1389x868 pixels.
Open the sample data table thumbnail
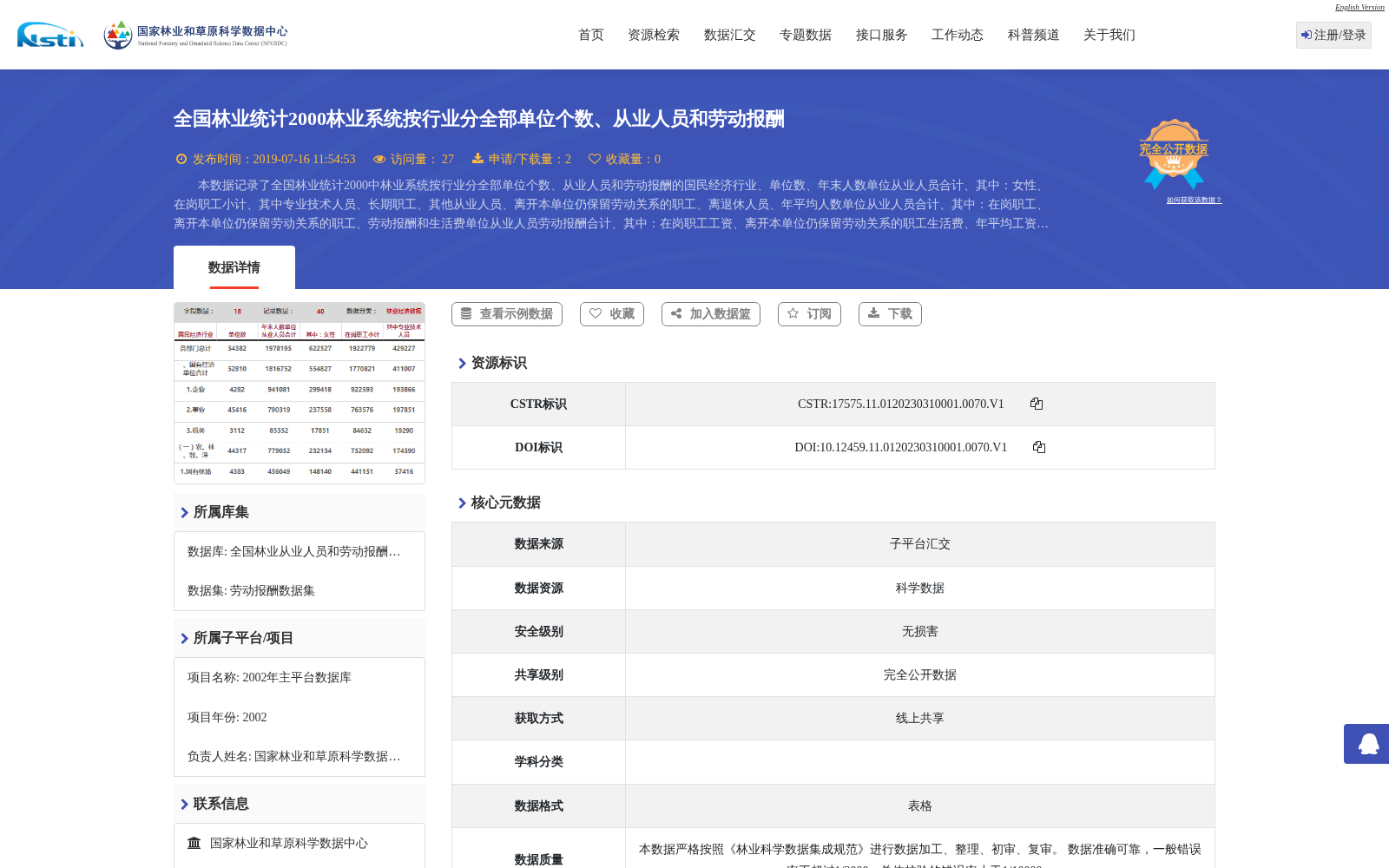click(300, 393)
